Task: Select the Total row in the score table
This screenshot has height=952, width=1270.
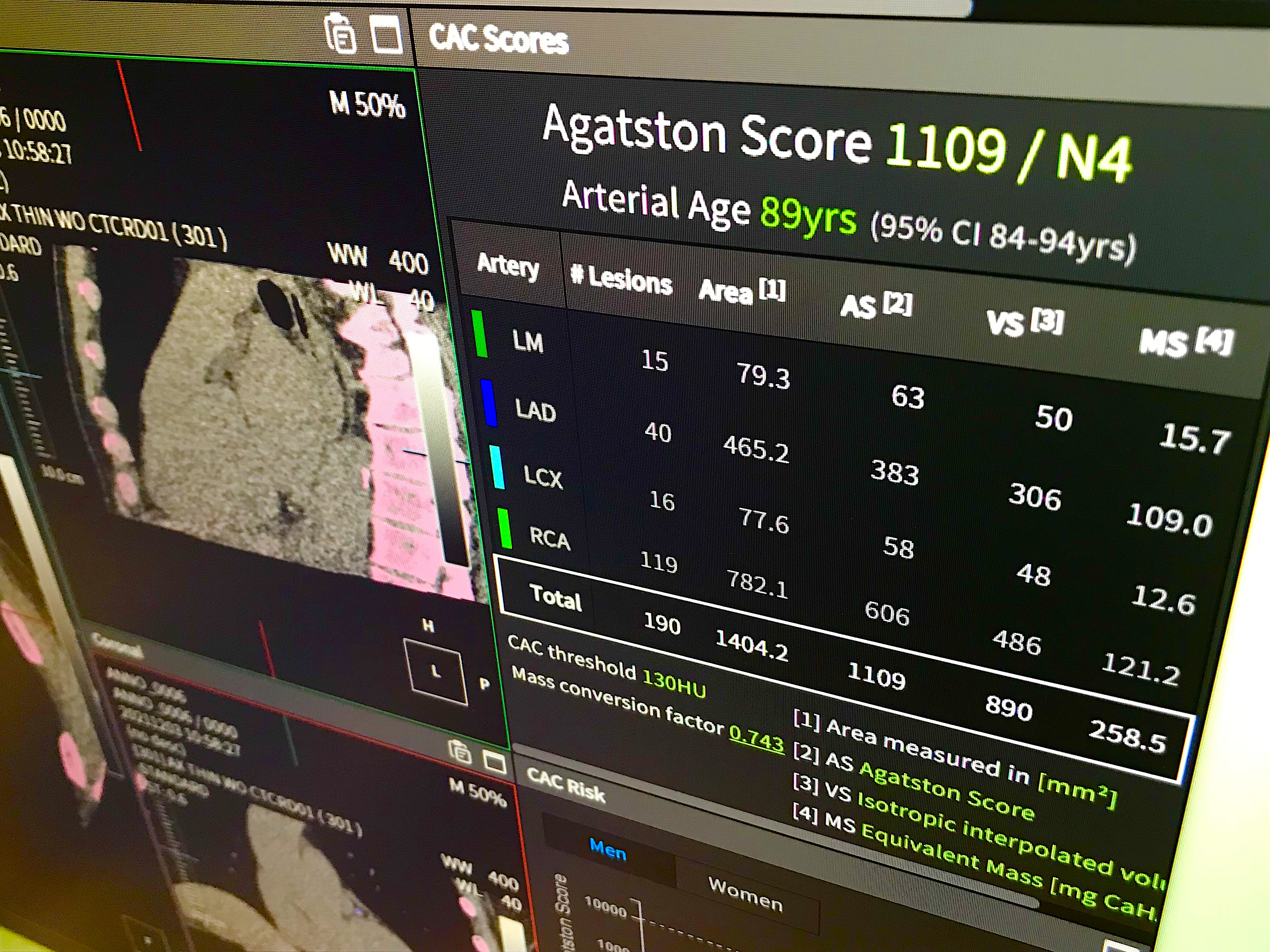Action: 555,597
